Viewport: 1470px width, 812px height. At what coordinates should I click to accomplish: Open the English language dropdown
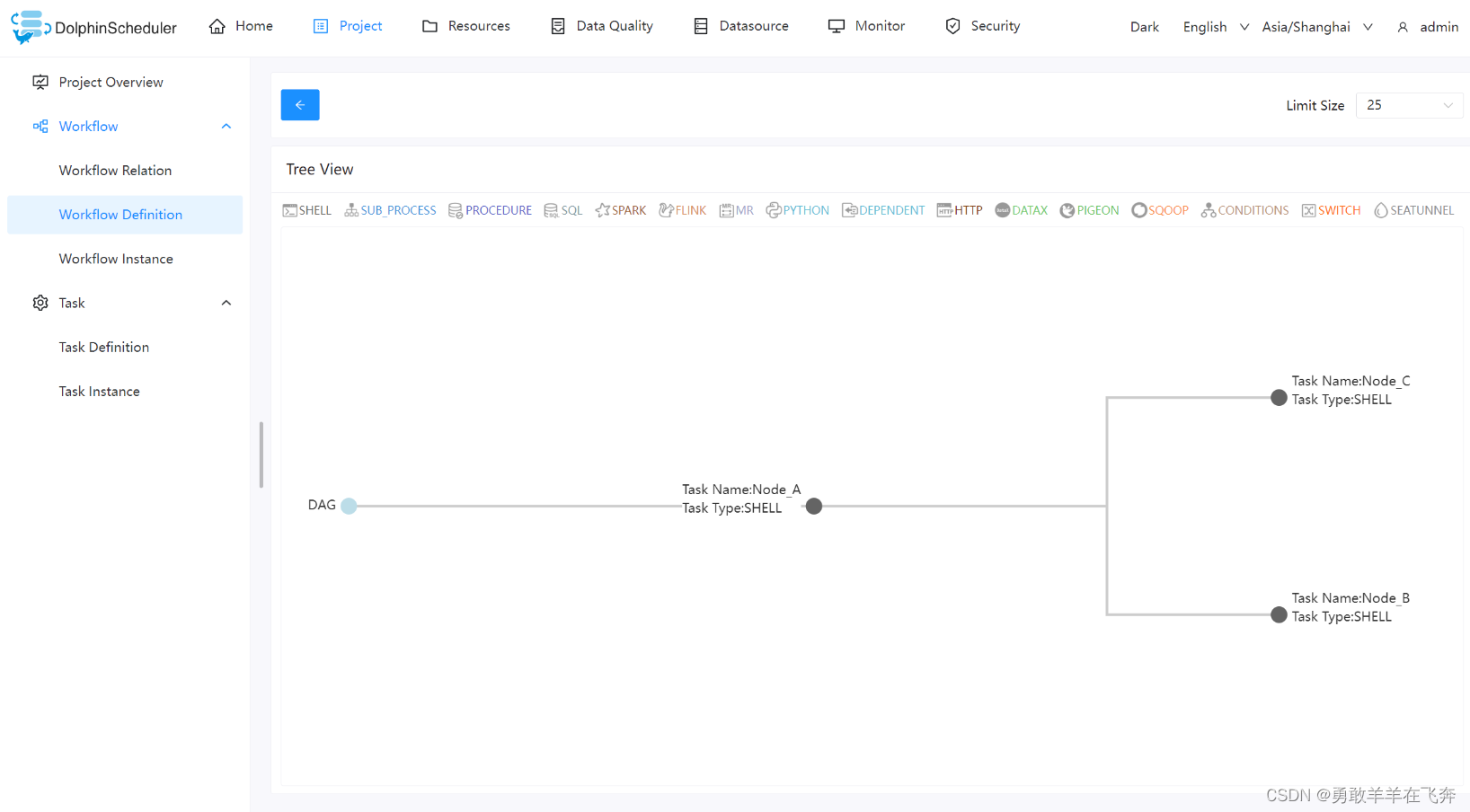click(1215, 27)
